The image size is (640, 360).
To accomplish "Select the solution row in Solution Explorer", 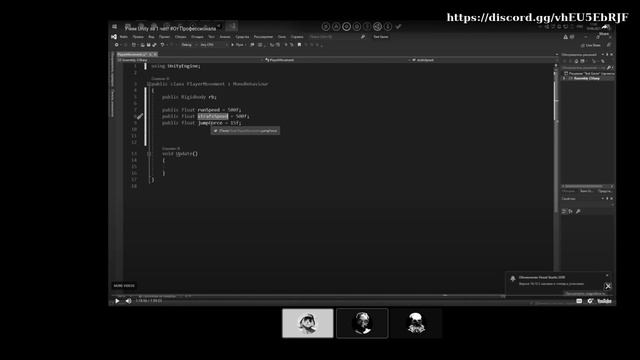I will [589, 73].
